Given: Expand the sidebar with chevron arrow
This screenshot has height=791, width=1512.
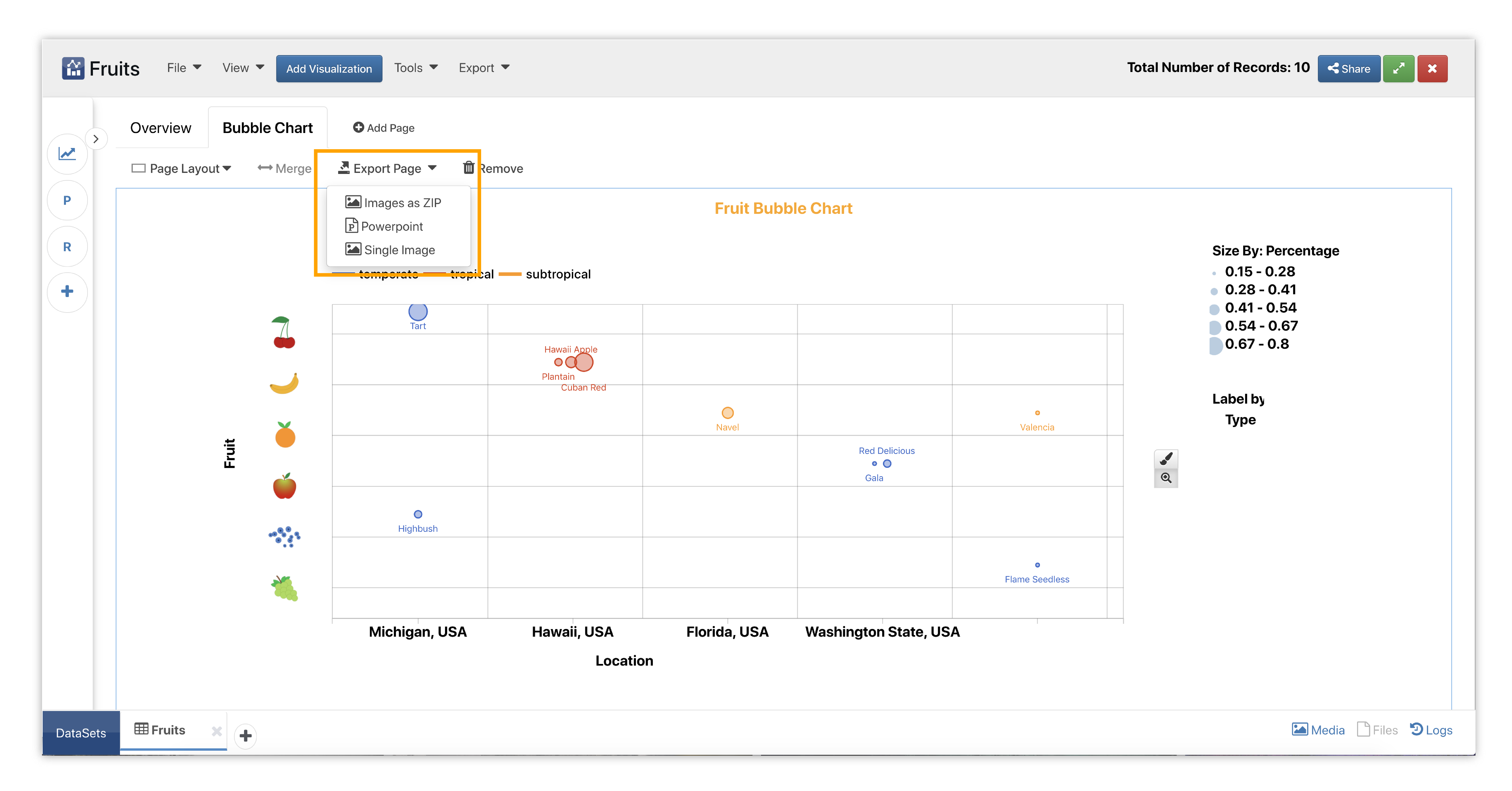Looking at the screenshot, I should [x=96, y=139].
